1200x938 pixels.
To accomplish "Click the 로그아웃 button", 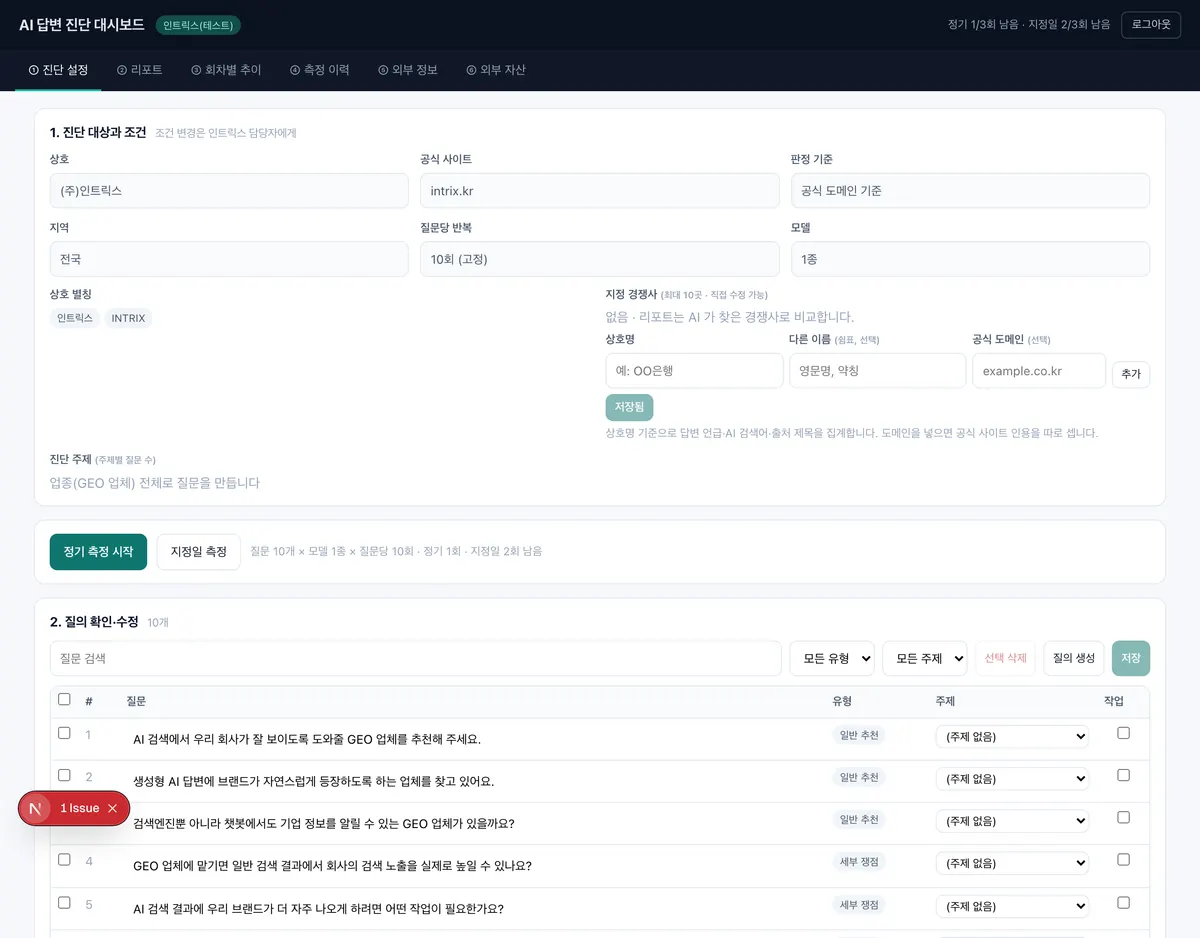I will point(1151,24).
